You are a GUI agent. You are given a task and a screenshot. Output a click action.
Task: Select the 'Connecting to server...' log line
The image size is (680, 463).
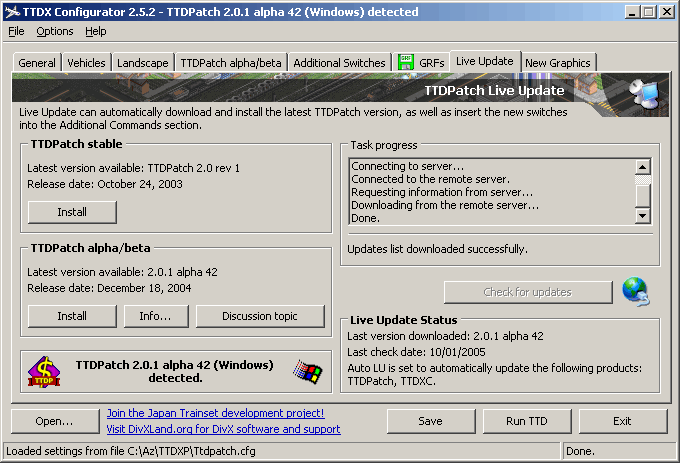coord(408,166)
